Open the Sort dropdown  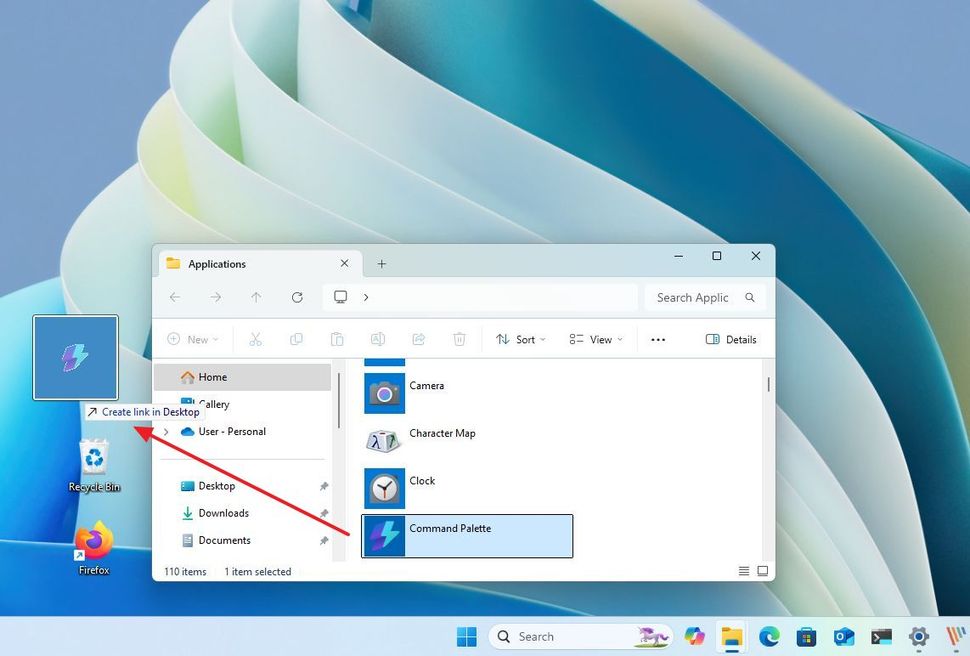(x=520, y=339)
